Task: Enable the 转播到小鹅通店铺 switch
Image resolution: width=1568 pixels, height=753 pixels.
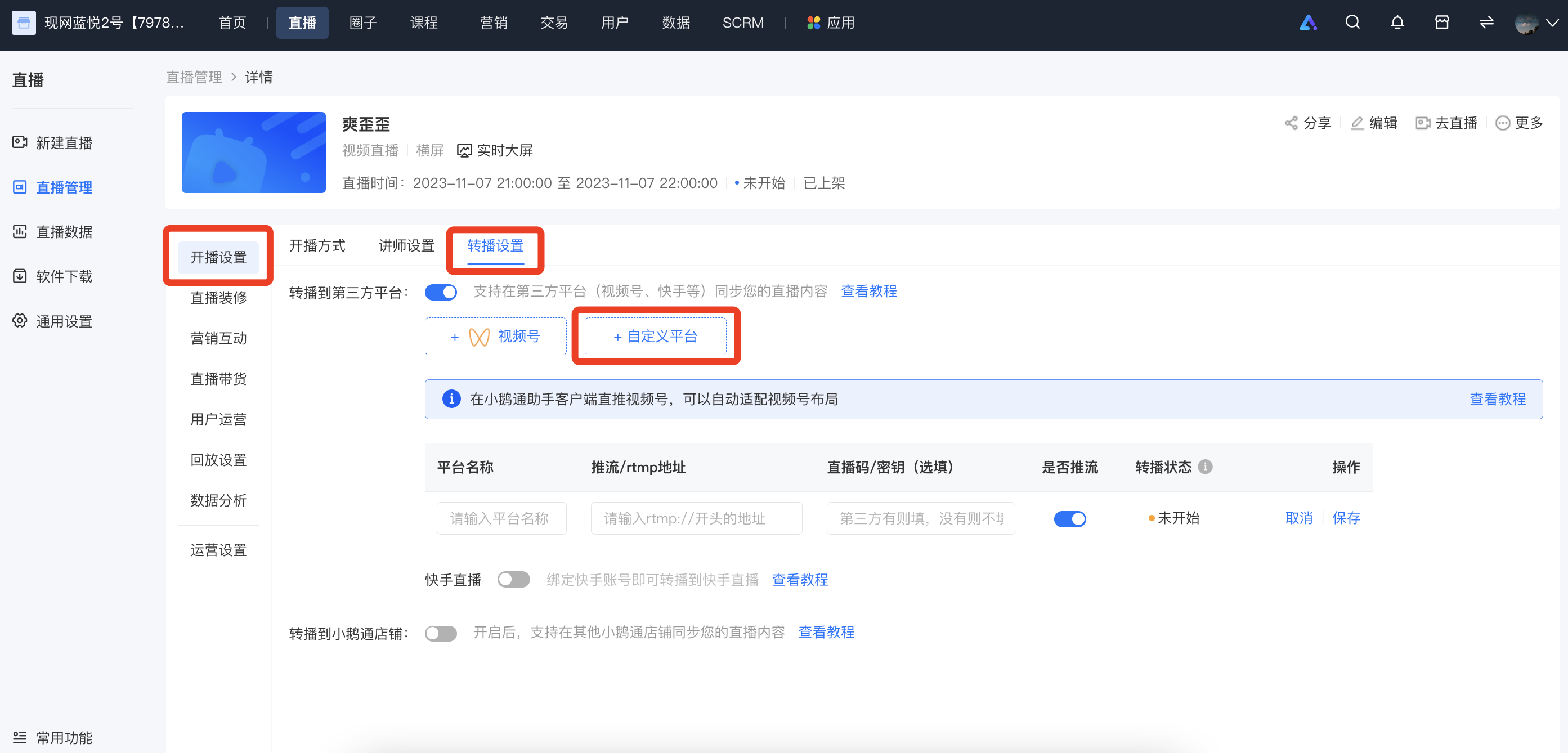Action: 441,633
